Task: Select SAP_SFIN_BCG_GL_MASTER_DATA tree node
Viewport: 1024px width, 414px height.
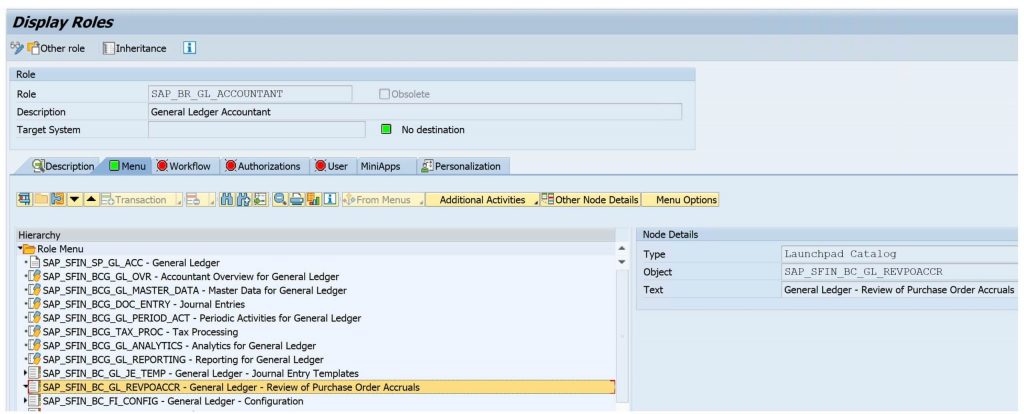Action: 195,291
